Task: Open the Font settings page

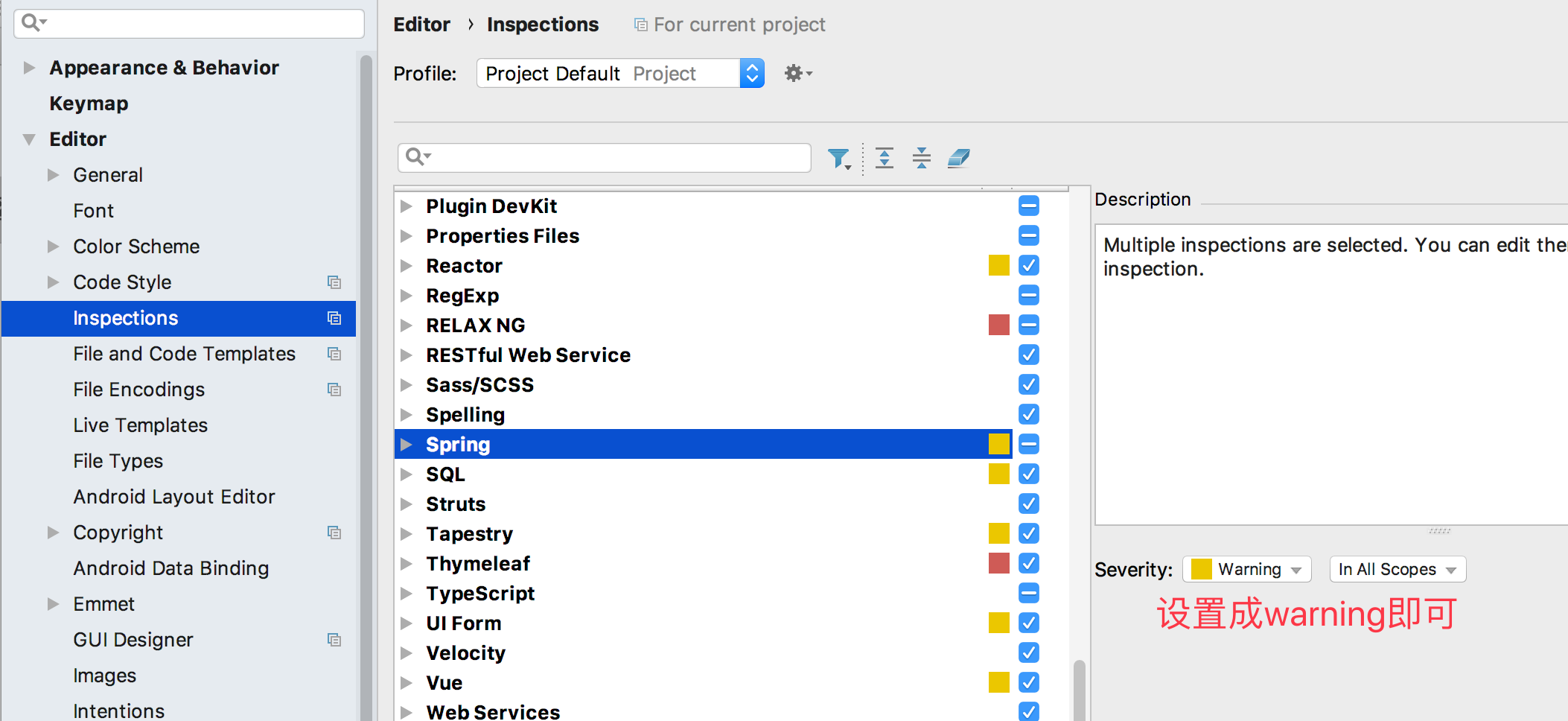Action: point(93,211)
